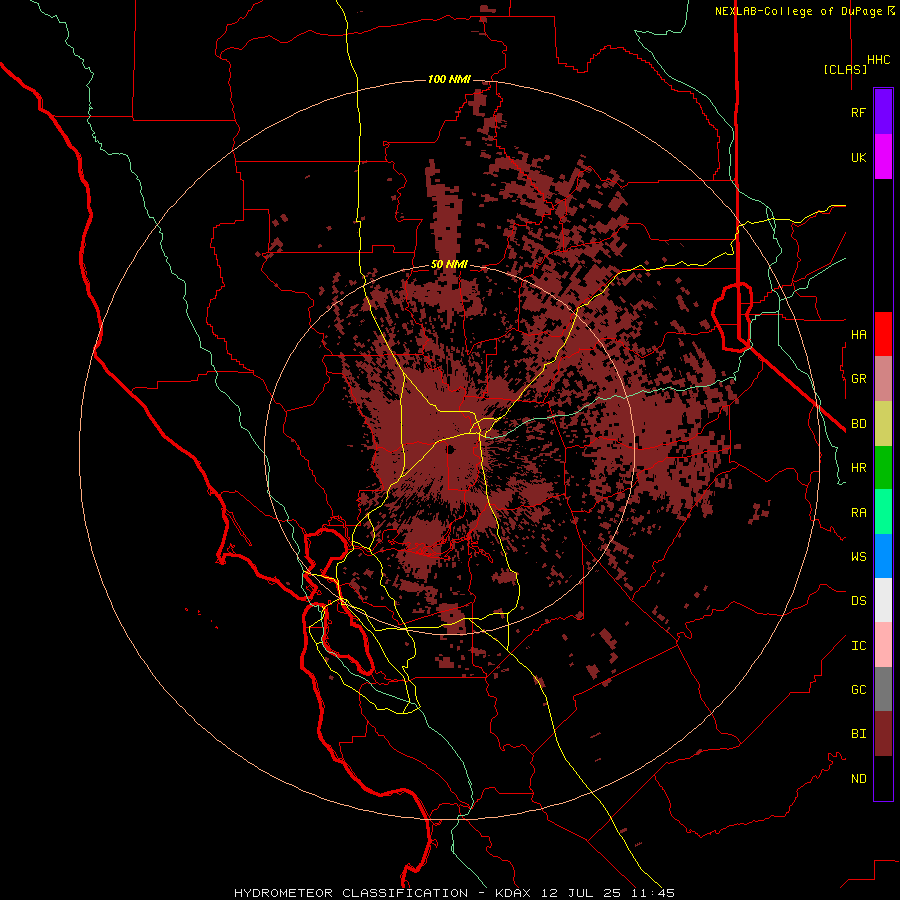Click the purple RF legend swatch
900x900 pixels.
point(883,112)
